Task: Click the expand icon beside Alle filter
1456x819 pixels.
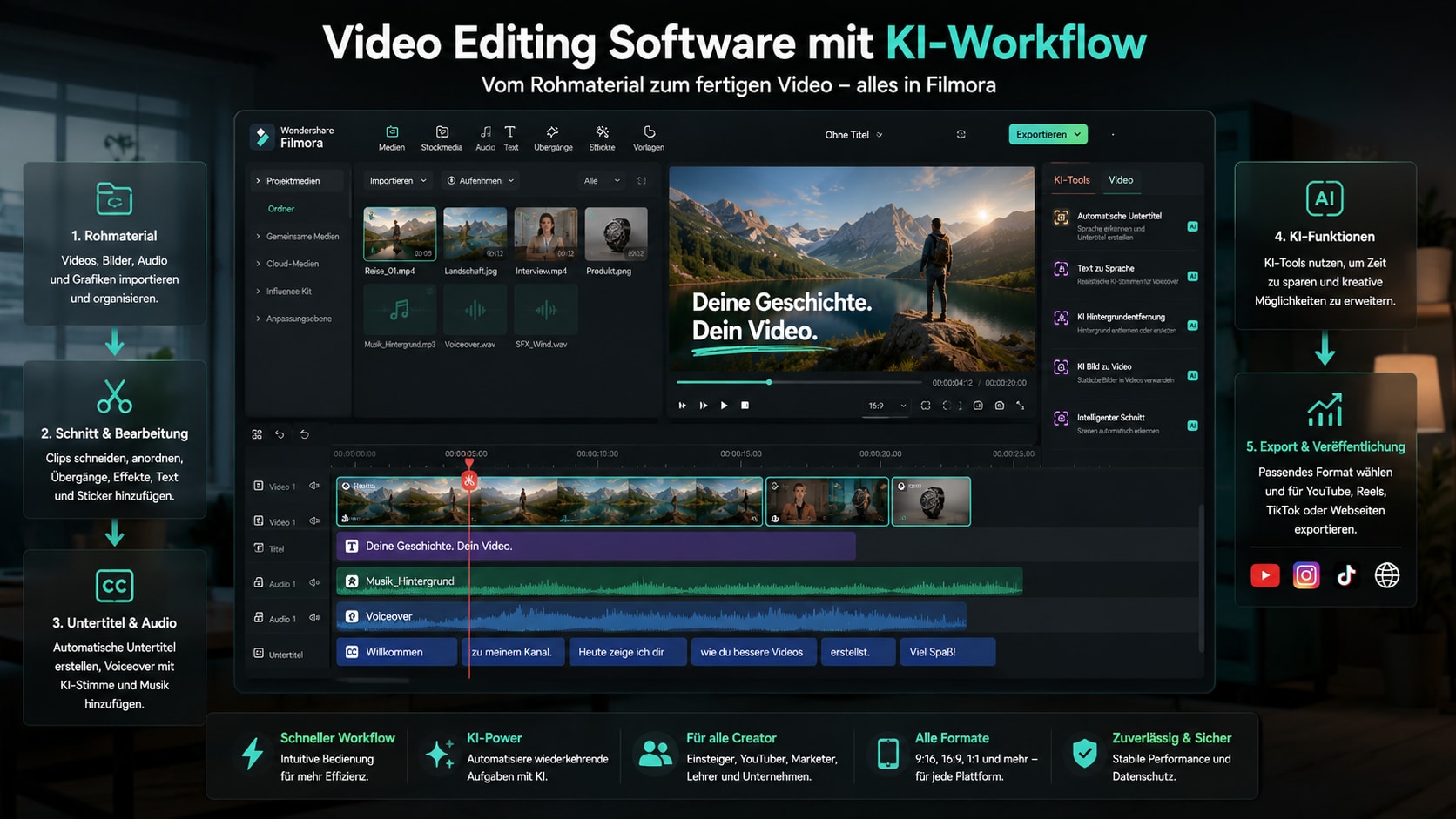Action: tap(642, 181)
